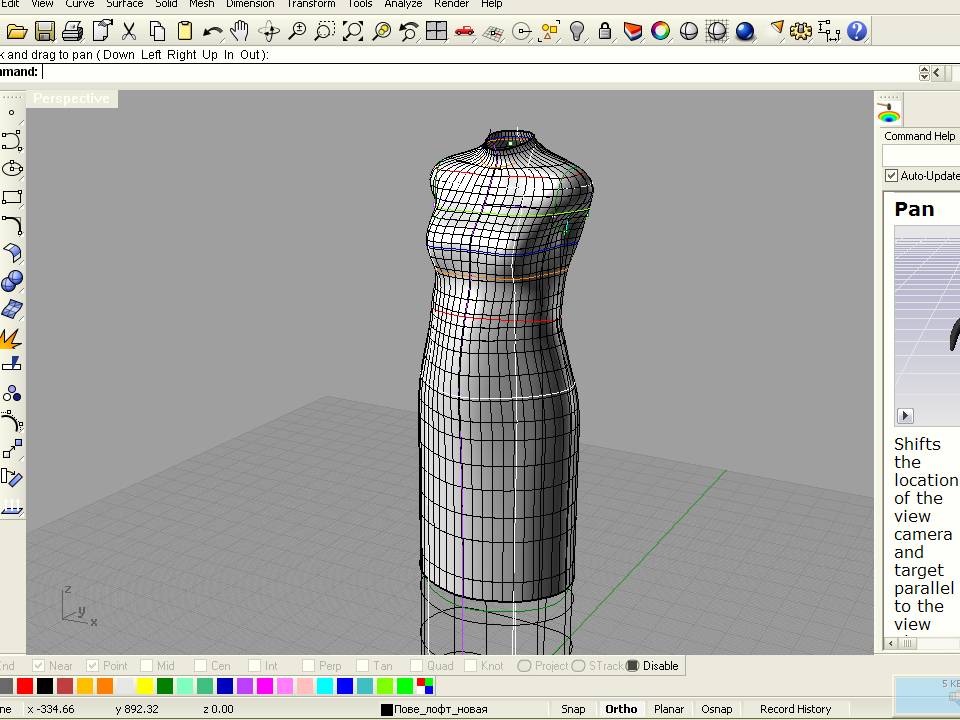This screenshot has height=720, width=960.
Task: Click the Edit Layers stacked icon
Action: pos(632,32)
